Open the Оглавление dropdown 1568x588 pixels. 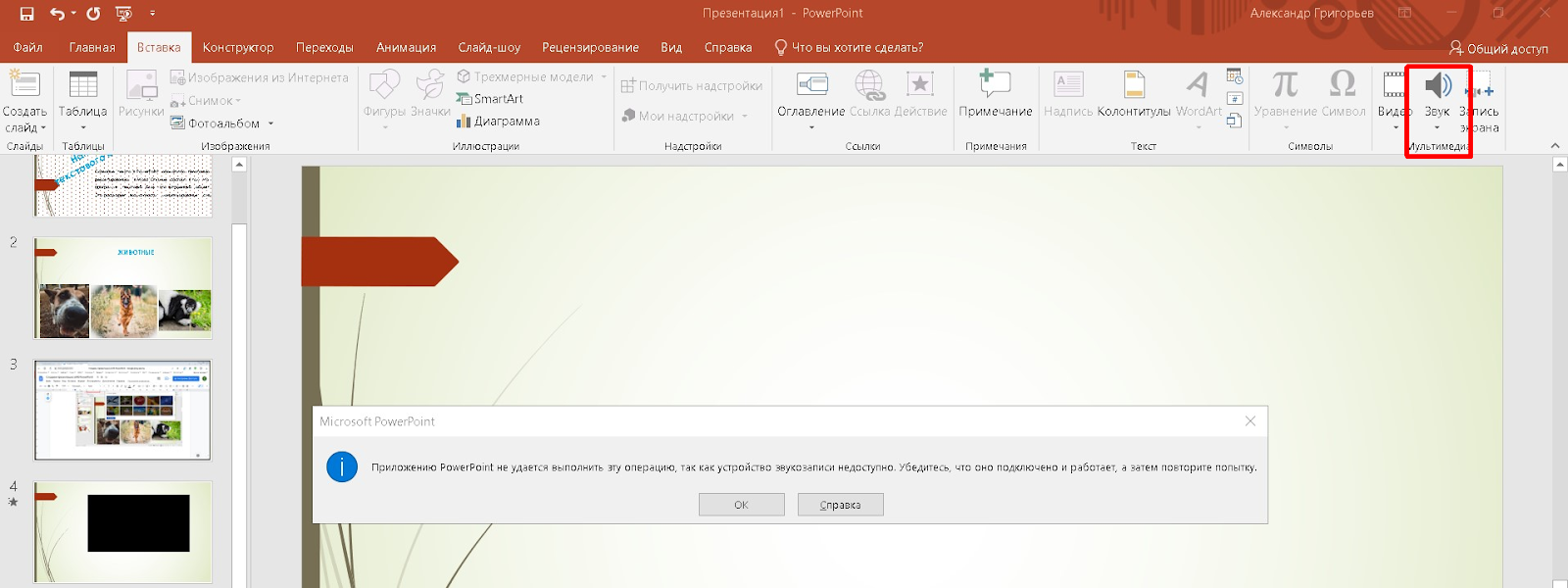coord(810,127)
